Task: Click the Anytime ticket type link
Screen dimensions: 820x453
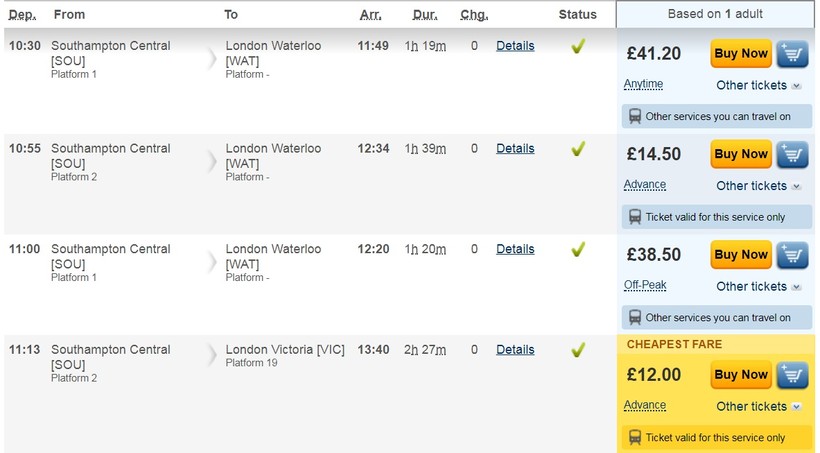Action: pos(643,84)
